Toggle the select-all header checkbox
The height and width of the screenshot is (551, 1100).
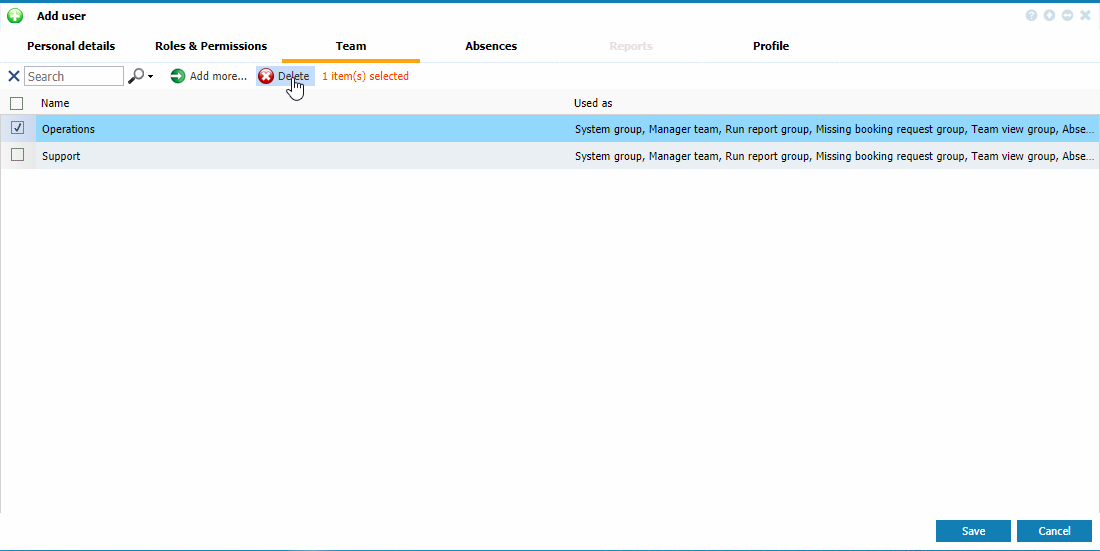[x=17, y=103]
